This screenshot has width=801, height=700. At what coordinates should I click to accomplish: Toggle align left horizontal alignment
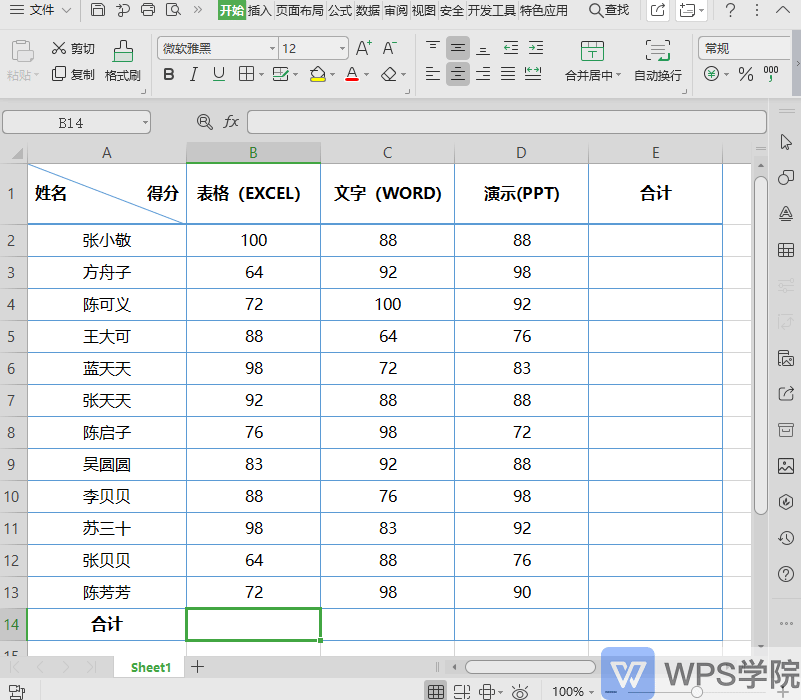[x=433, y=74]
